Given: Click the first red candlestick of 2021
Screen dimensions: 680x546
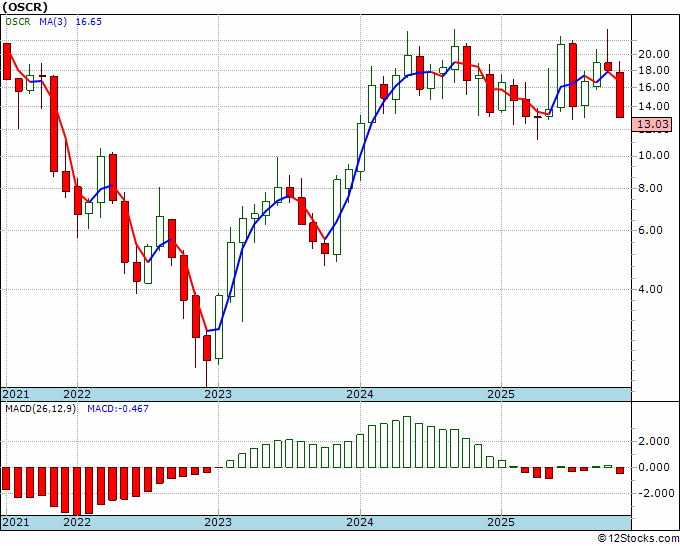Looking at the screenshot, I should click(x=7, y=62).
